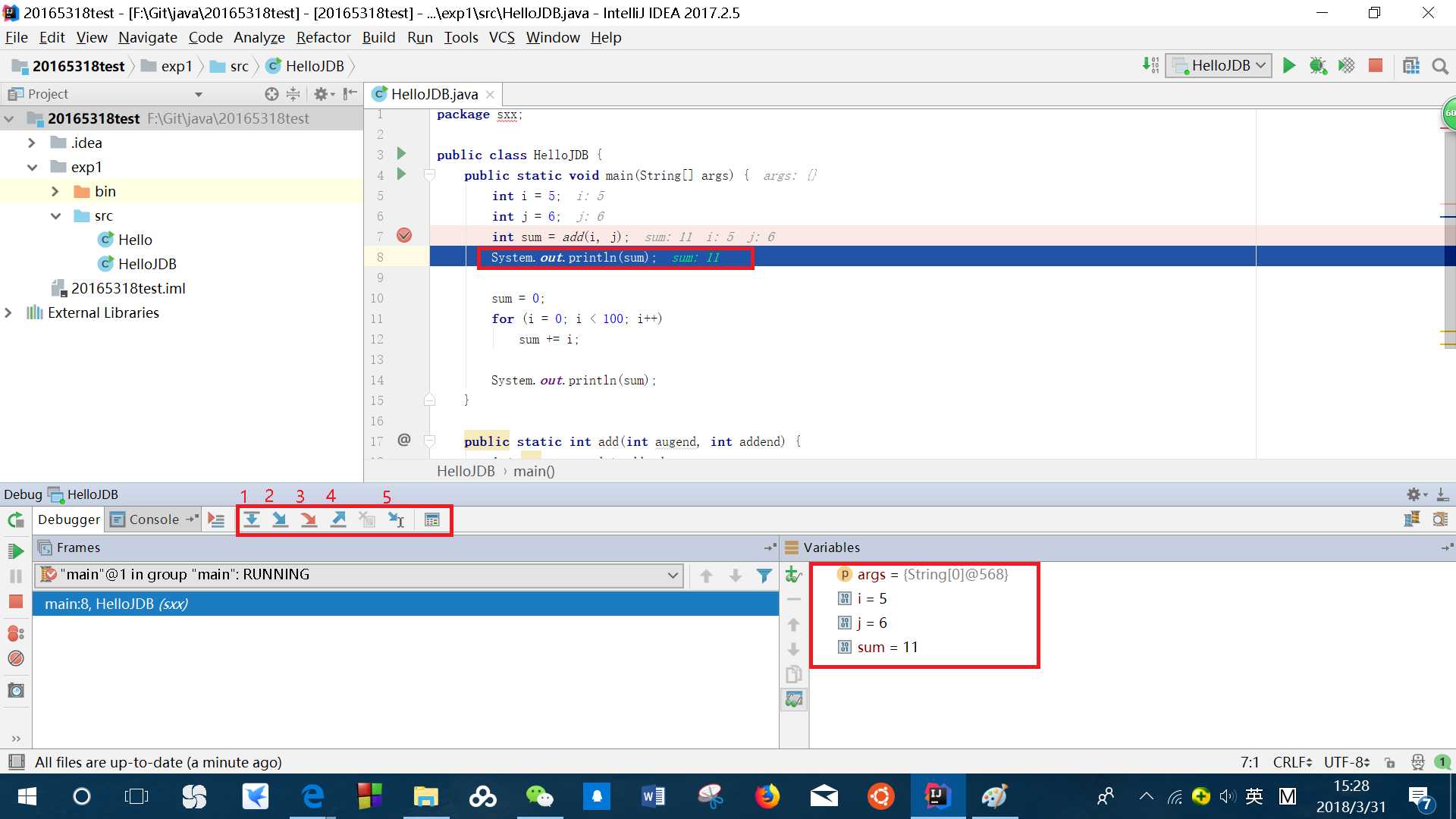Open the Build menu in menu bar

pyautogui.click(x=378, y=37)
